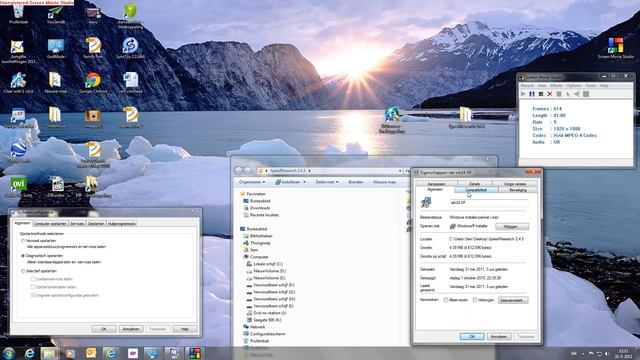Toggle Opstartonderdelen laden checkbox
Image resolution: width=640 pixels, height=360 pixels.
[x=33, y=287]
